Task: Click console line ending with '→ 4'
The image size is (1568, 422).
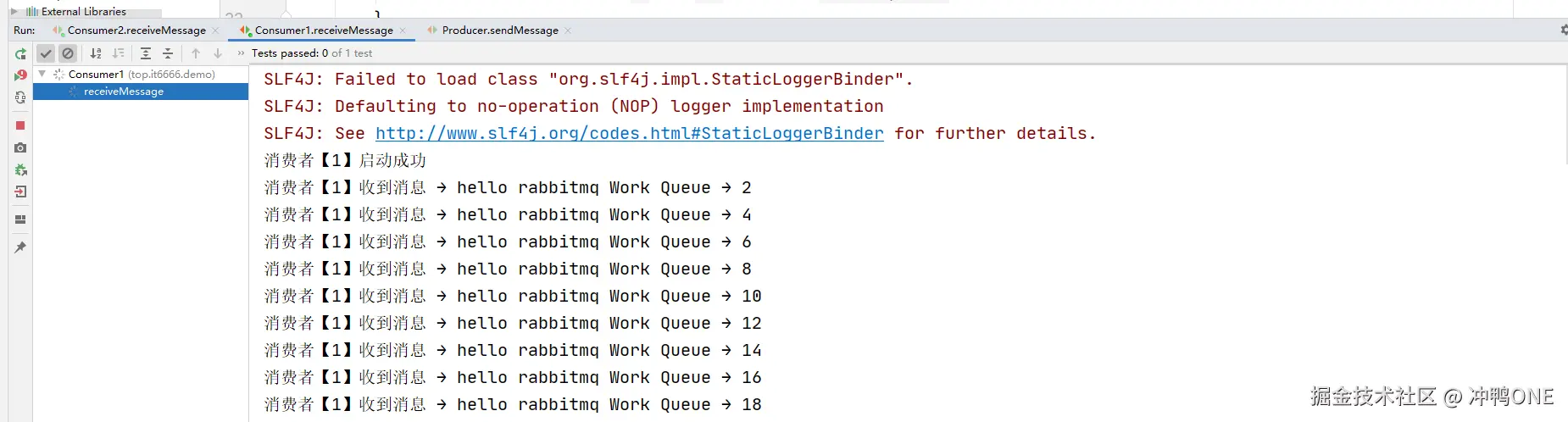Action: [x=508, y=215]
